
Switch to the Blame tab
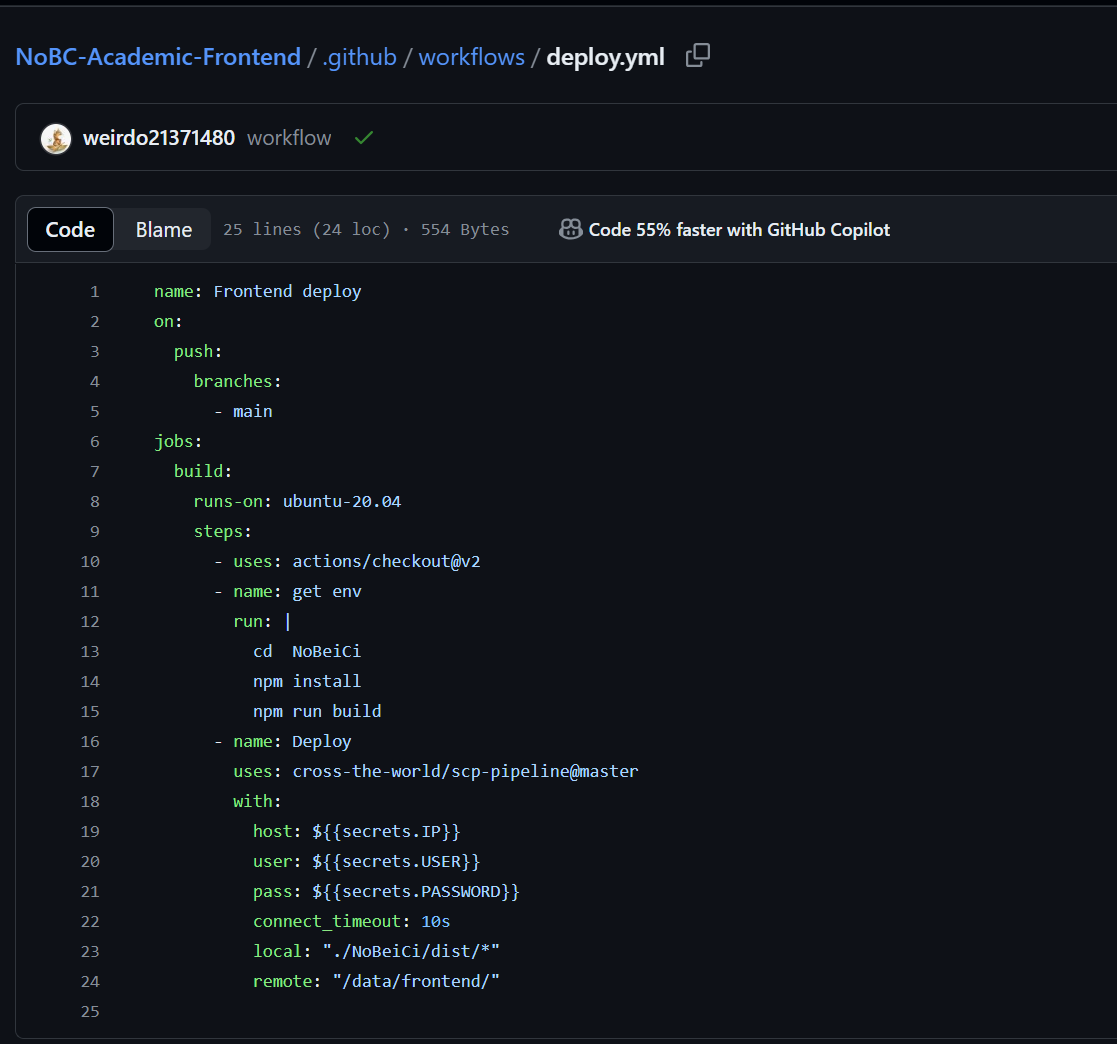coord(163,230)
